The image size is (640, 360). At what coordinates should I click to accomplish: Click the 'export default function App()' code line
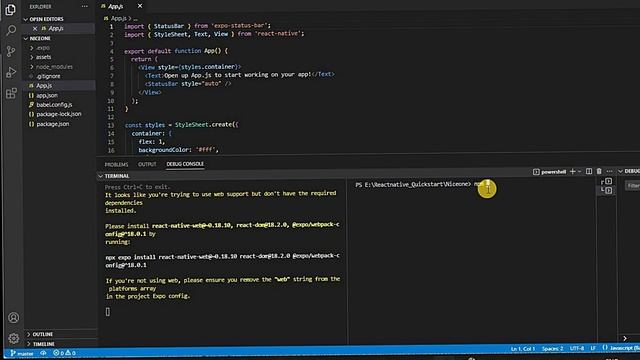click(x=176, y=51)
